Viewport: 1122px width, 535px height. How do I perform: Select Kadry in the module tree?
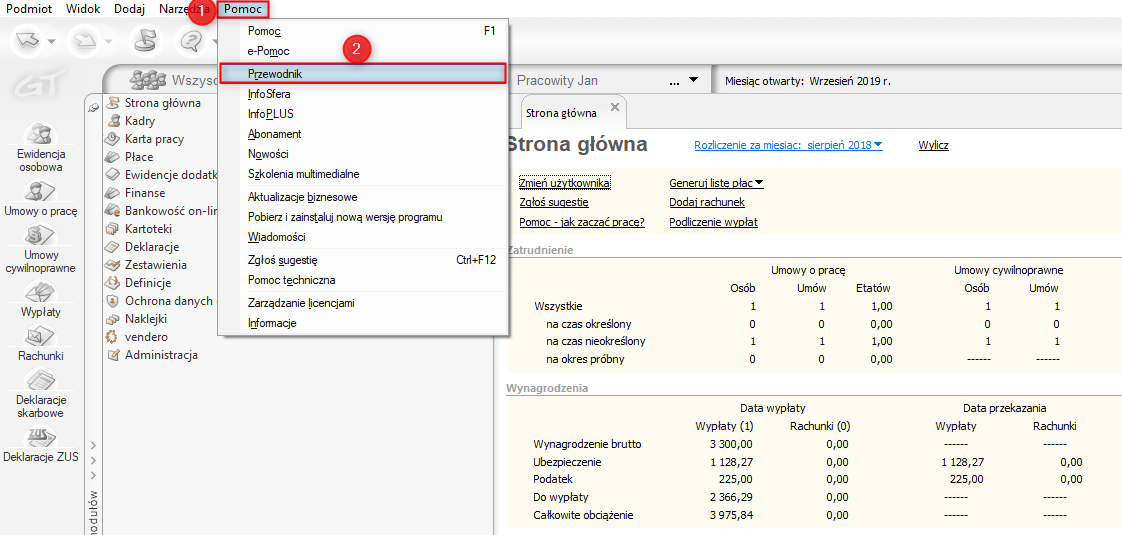[x=140, y=121]
